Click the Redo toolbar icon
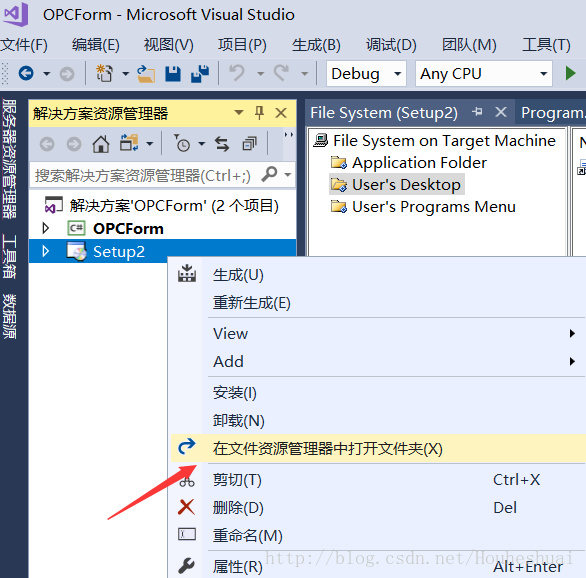 (281, 73)
